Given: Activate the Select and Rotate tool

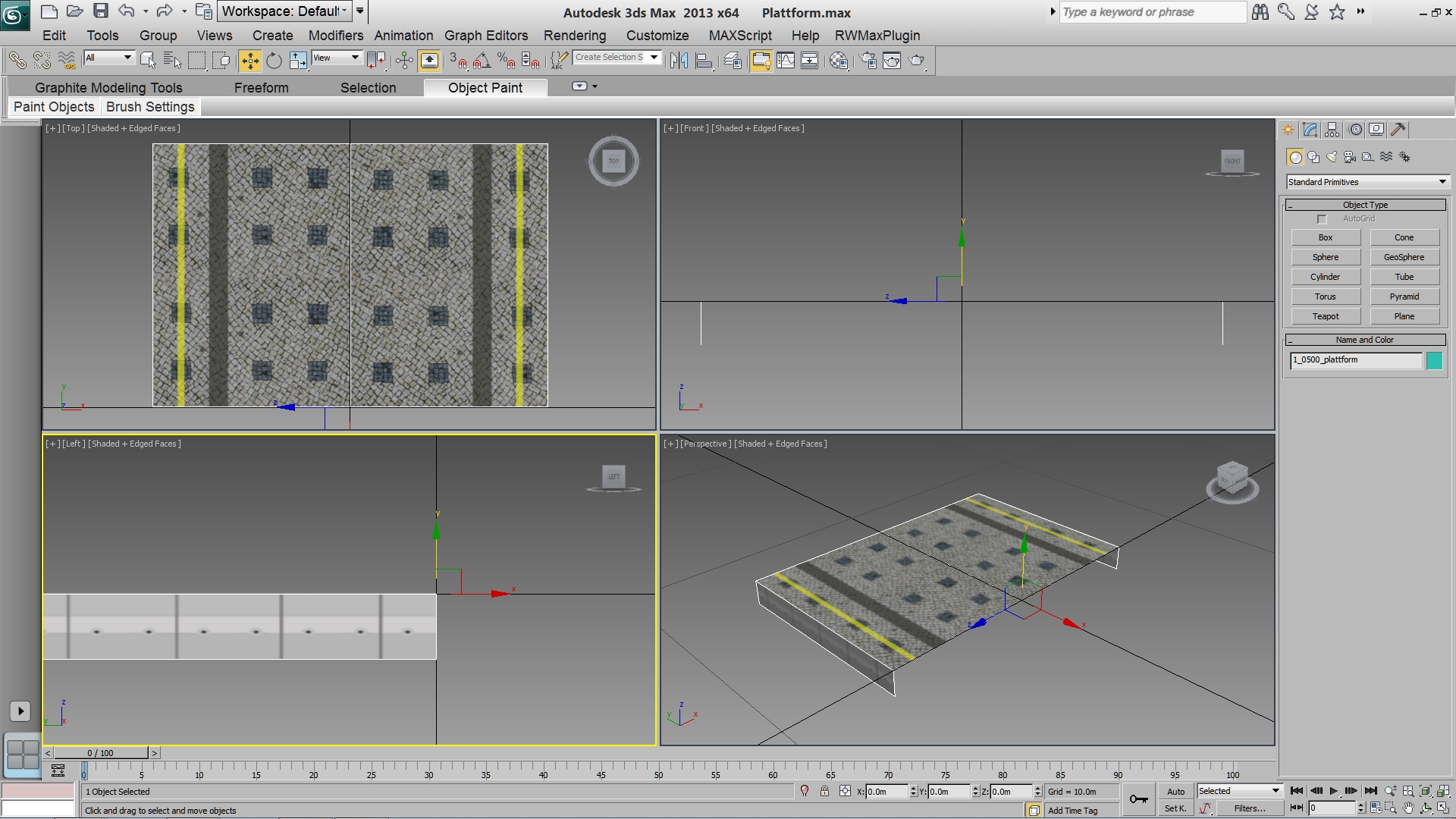Looking at the screenshot, I should [274, 61].
